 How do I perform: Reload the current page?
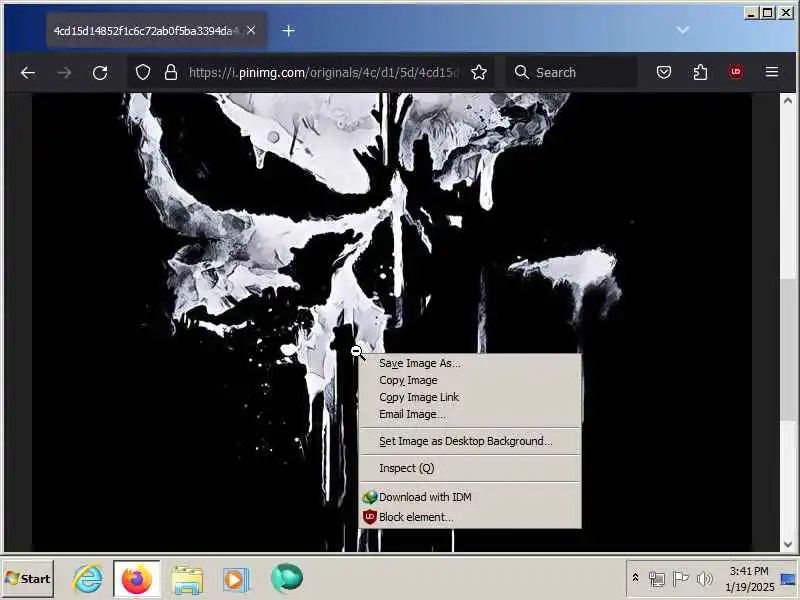pyautogui.click(x=100, y=73)
